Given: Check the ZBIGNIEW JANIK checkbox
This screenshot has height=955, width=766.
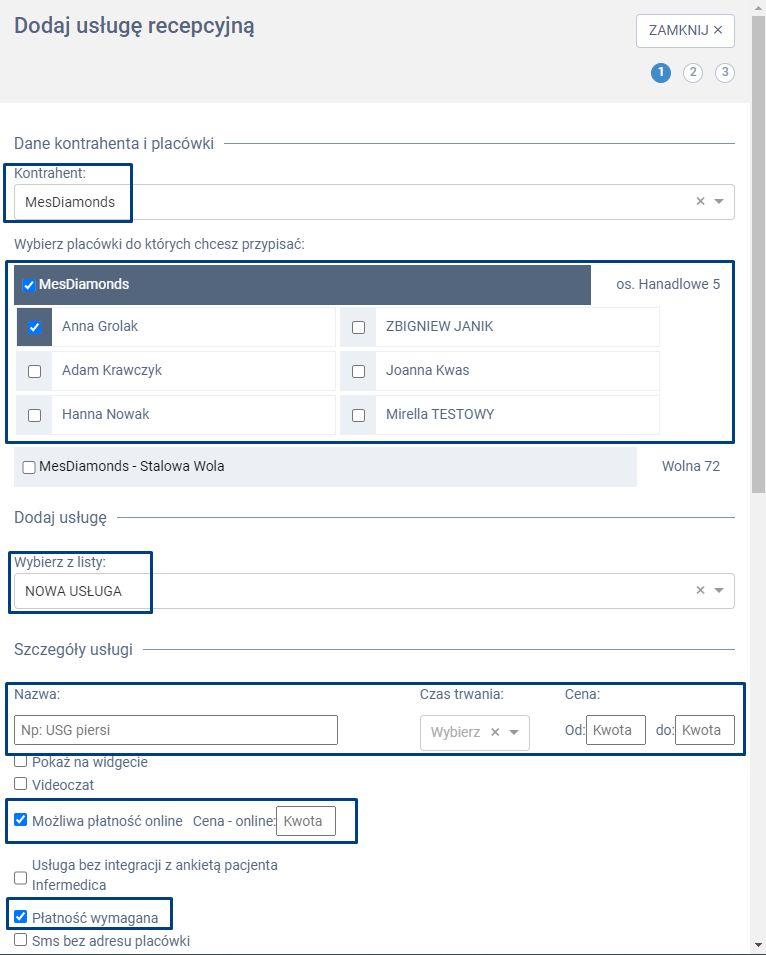Looking at the screenshot, I should click(358, 327).
